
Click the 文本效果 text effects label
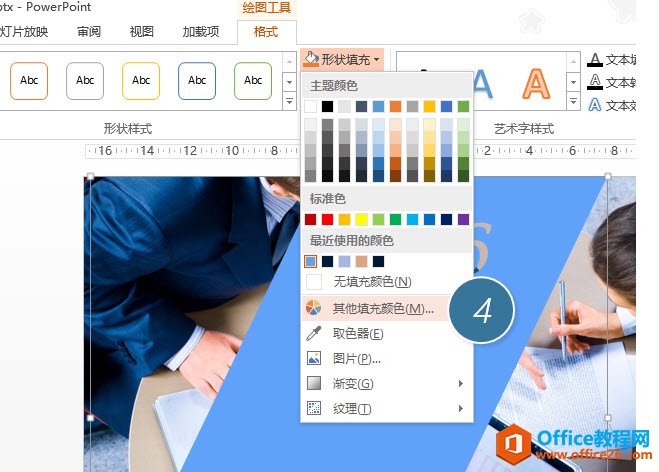(x=621, y=105)
